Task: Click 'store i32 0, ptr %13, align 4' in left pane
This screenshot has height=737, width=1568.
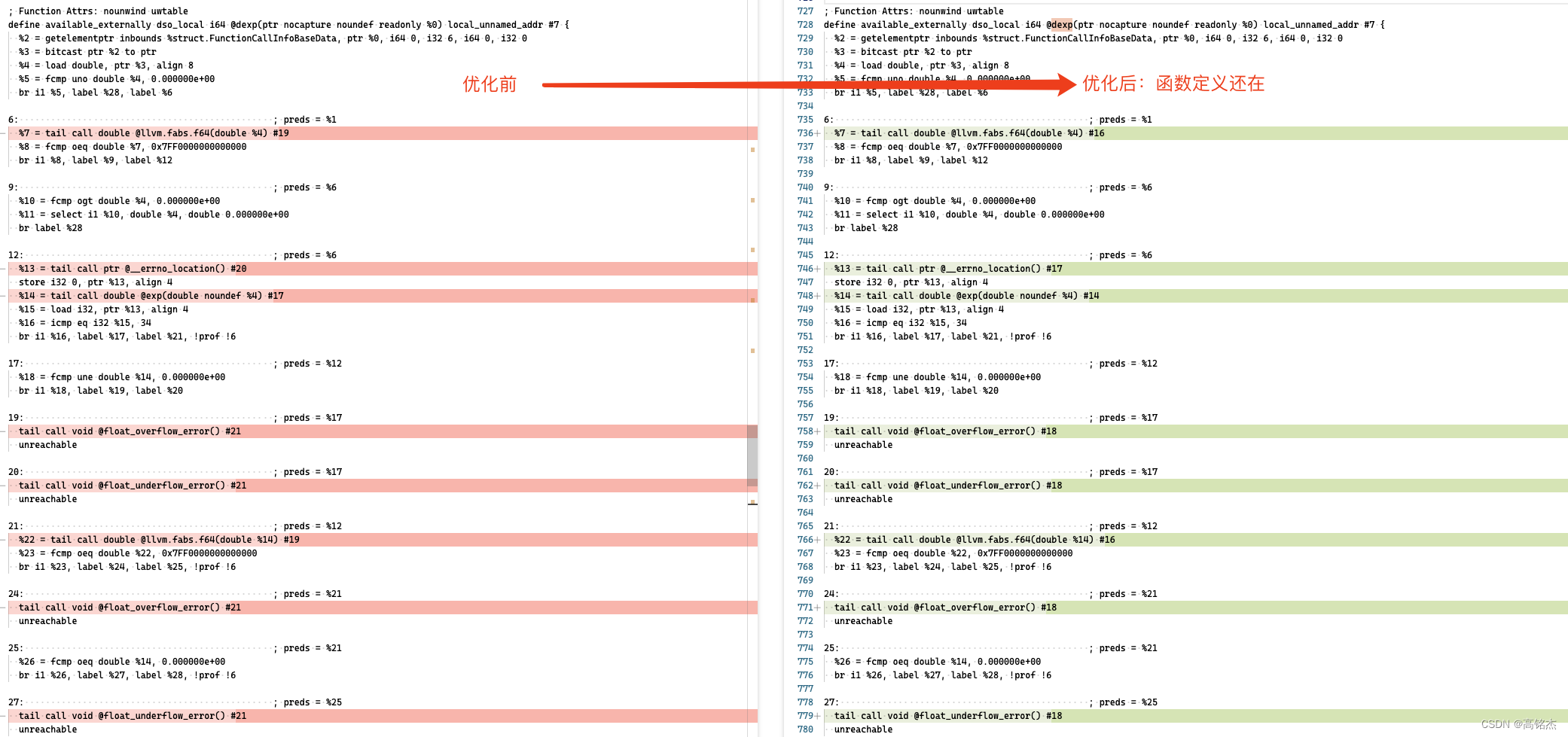Action: pos(96,282)
